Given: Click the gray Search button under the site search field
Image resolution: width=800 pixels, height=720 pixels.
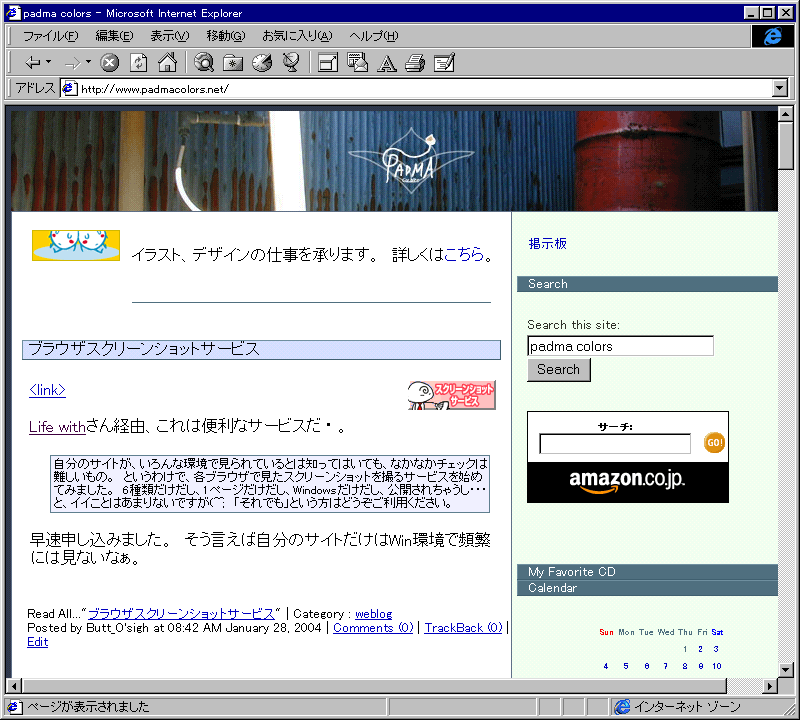Looking at the screenshot, I should 559,369.
